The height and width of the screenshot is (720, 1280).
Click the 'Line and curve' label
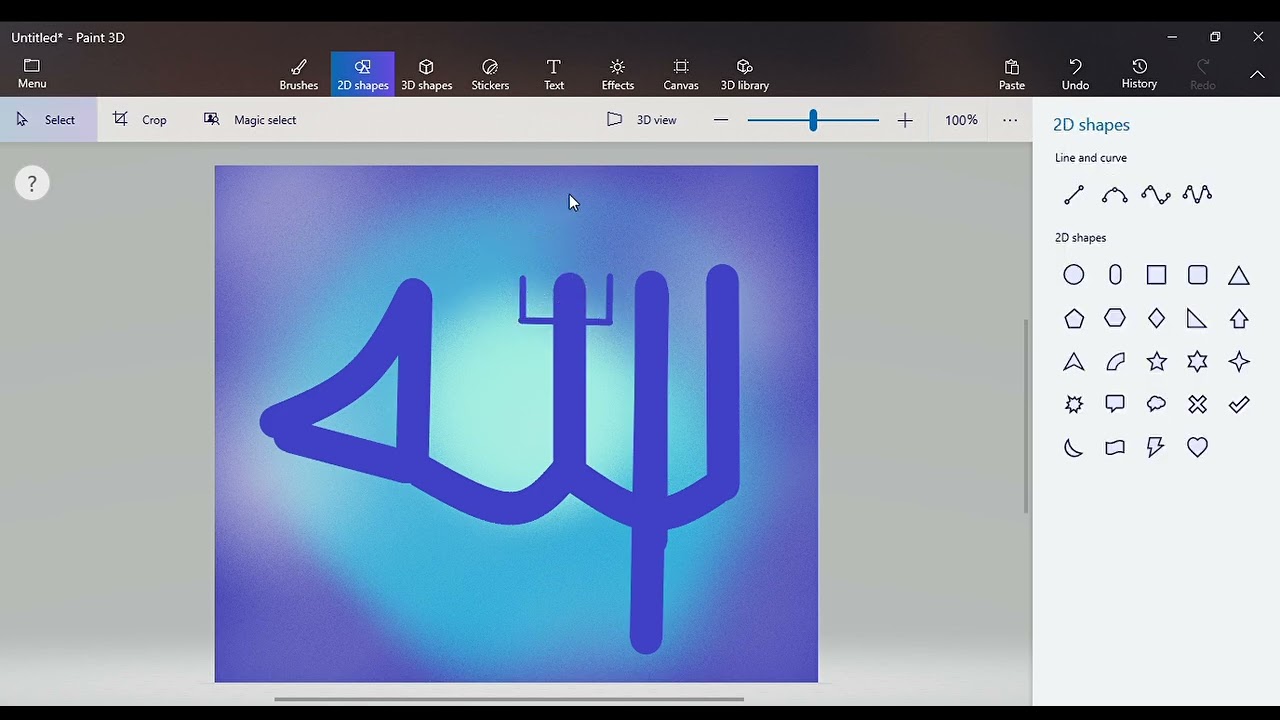[1090, 158]
